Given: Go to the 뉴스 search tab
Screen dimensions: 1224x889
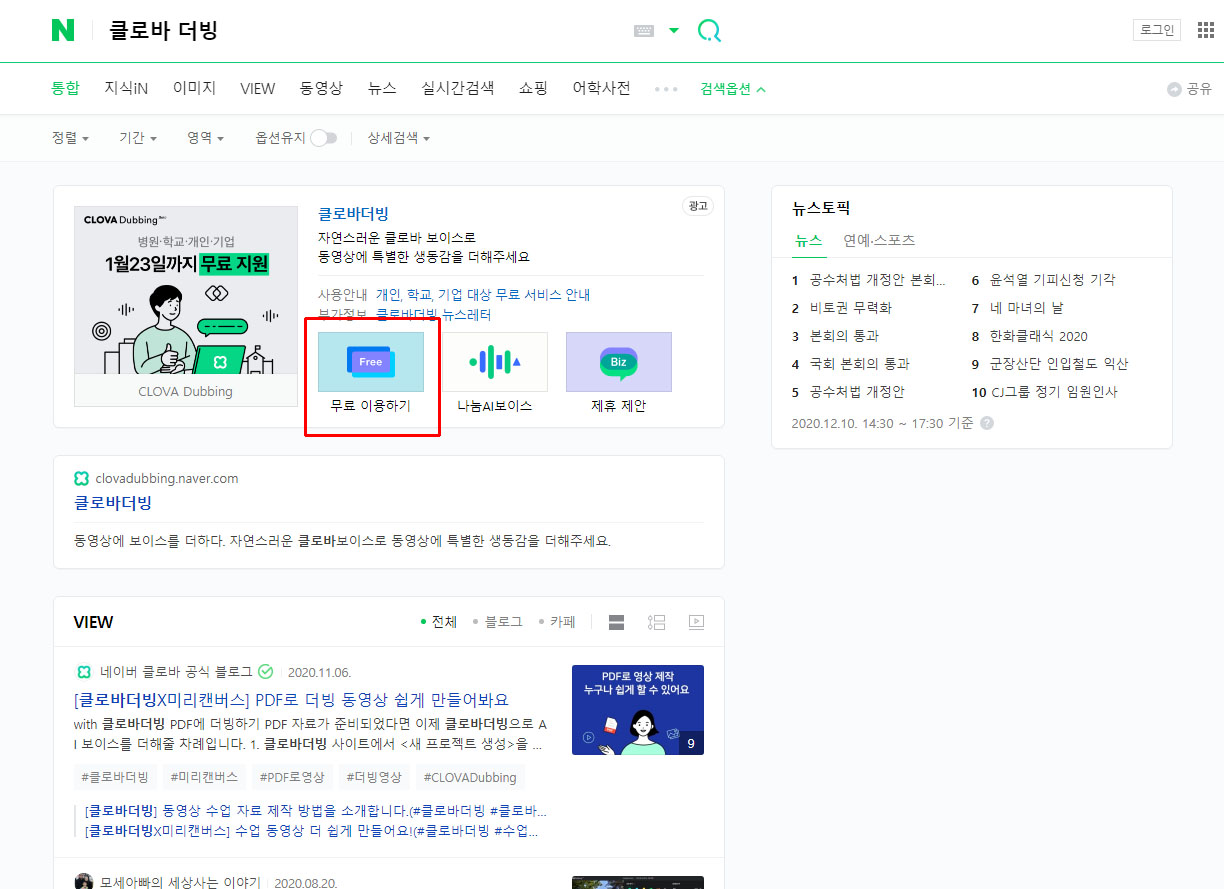Looking at the screenshot, I should coord(382,88).
